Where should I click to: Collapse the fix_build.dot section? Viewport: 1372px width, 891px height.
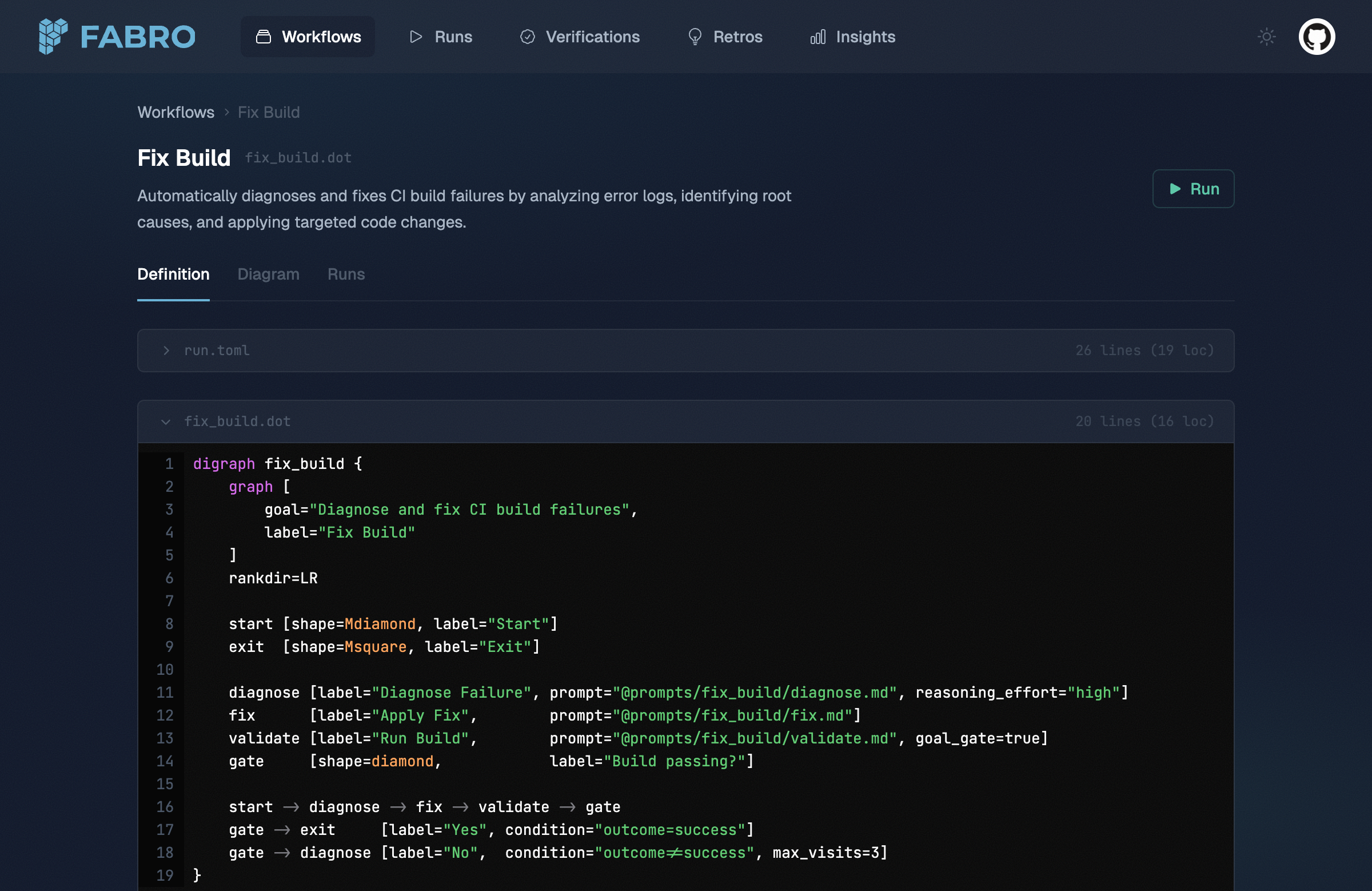tap(237, 421)
